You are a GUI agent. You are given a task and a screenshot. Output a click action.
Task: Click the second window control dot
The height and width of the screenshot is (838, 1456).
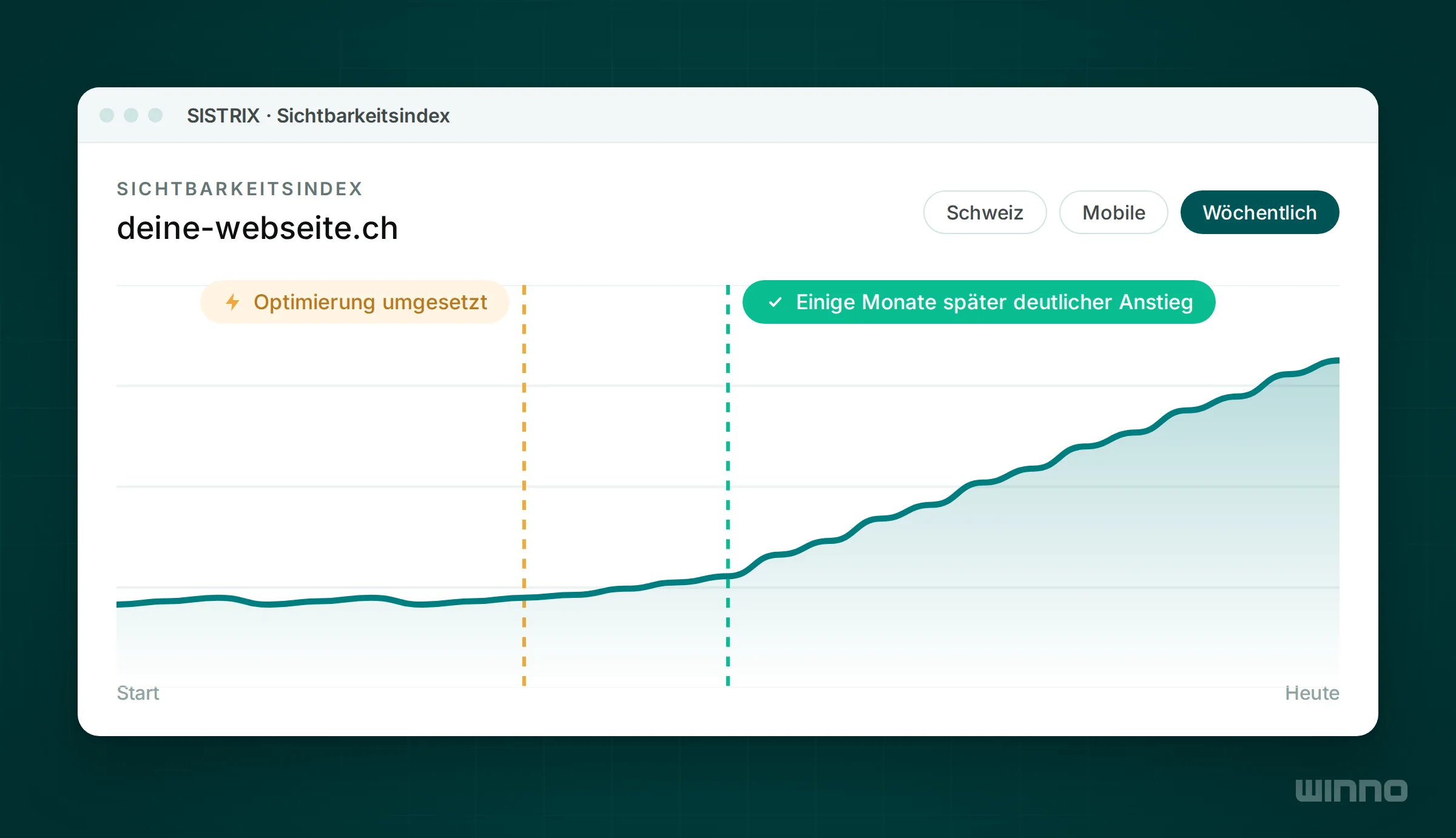coord(131,115)
